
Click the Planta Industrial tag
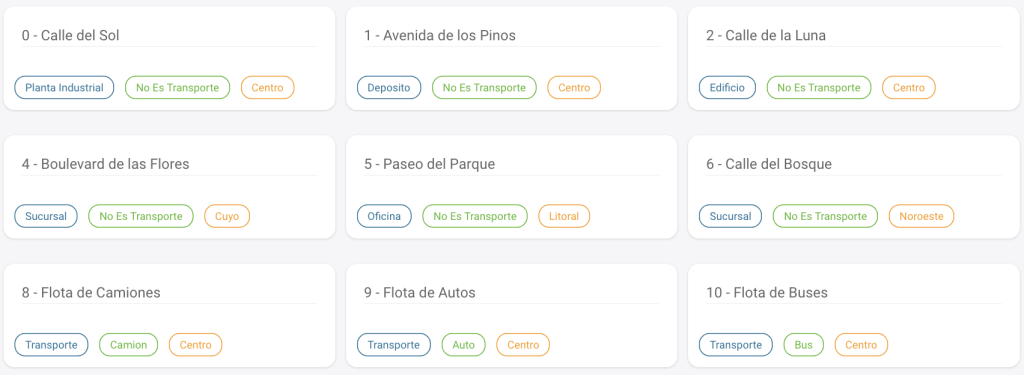pyautogui.click(x=64, y=88)
